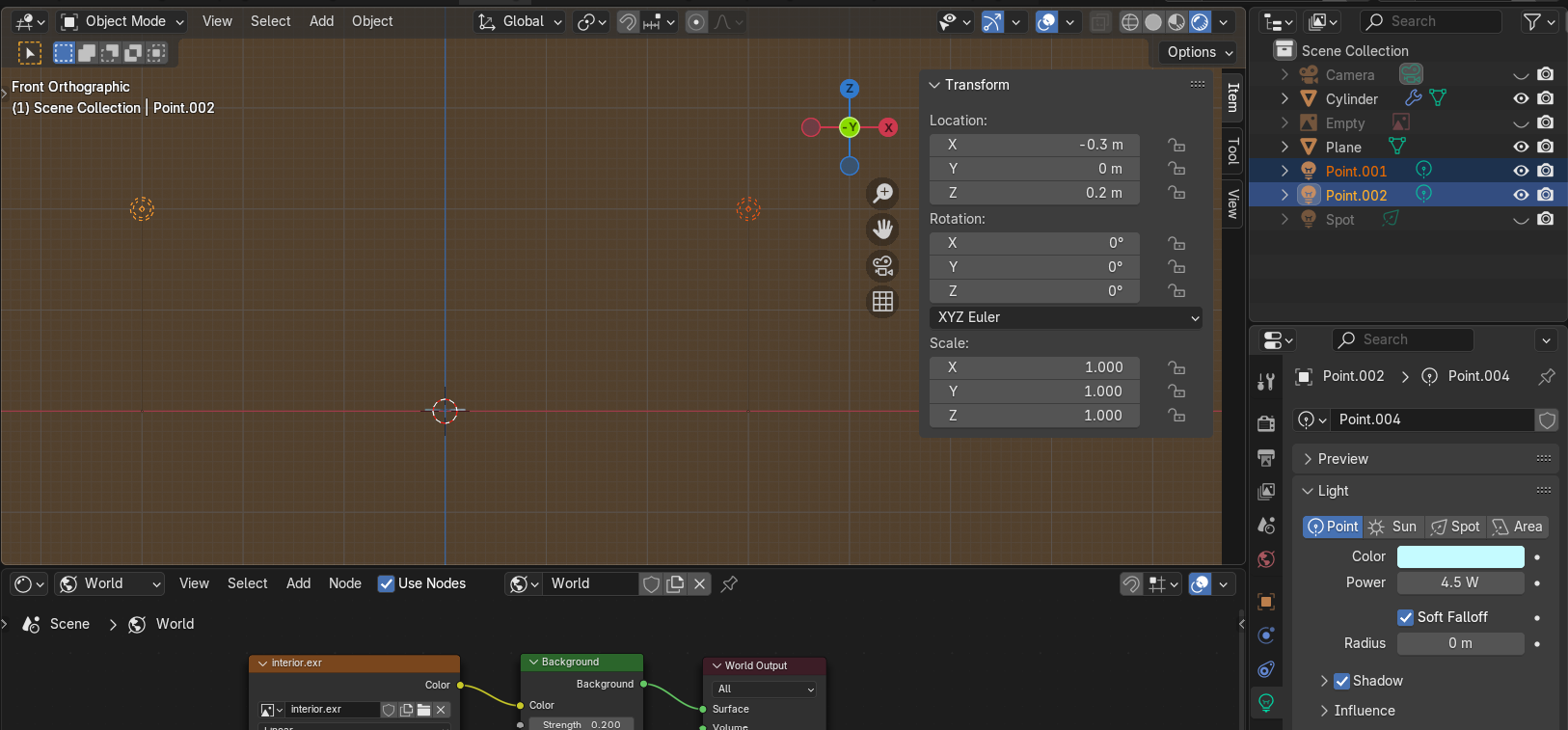Disable the Soft Falloff checkbox
Screen dimensions: 1568x730
click(1406, 617)
